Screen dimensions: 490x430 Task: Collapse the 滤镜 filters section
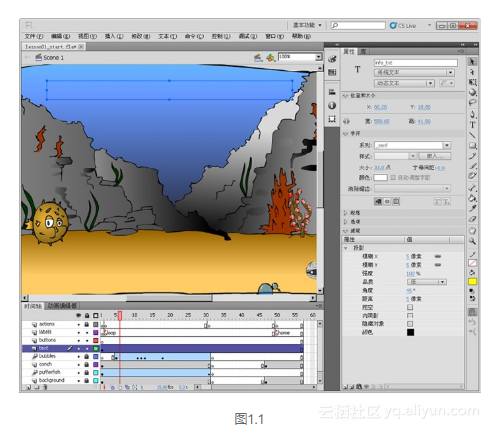pos(346,230)
